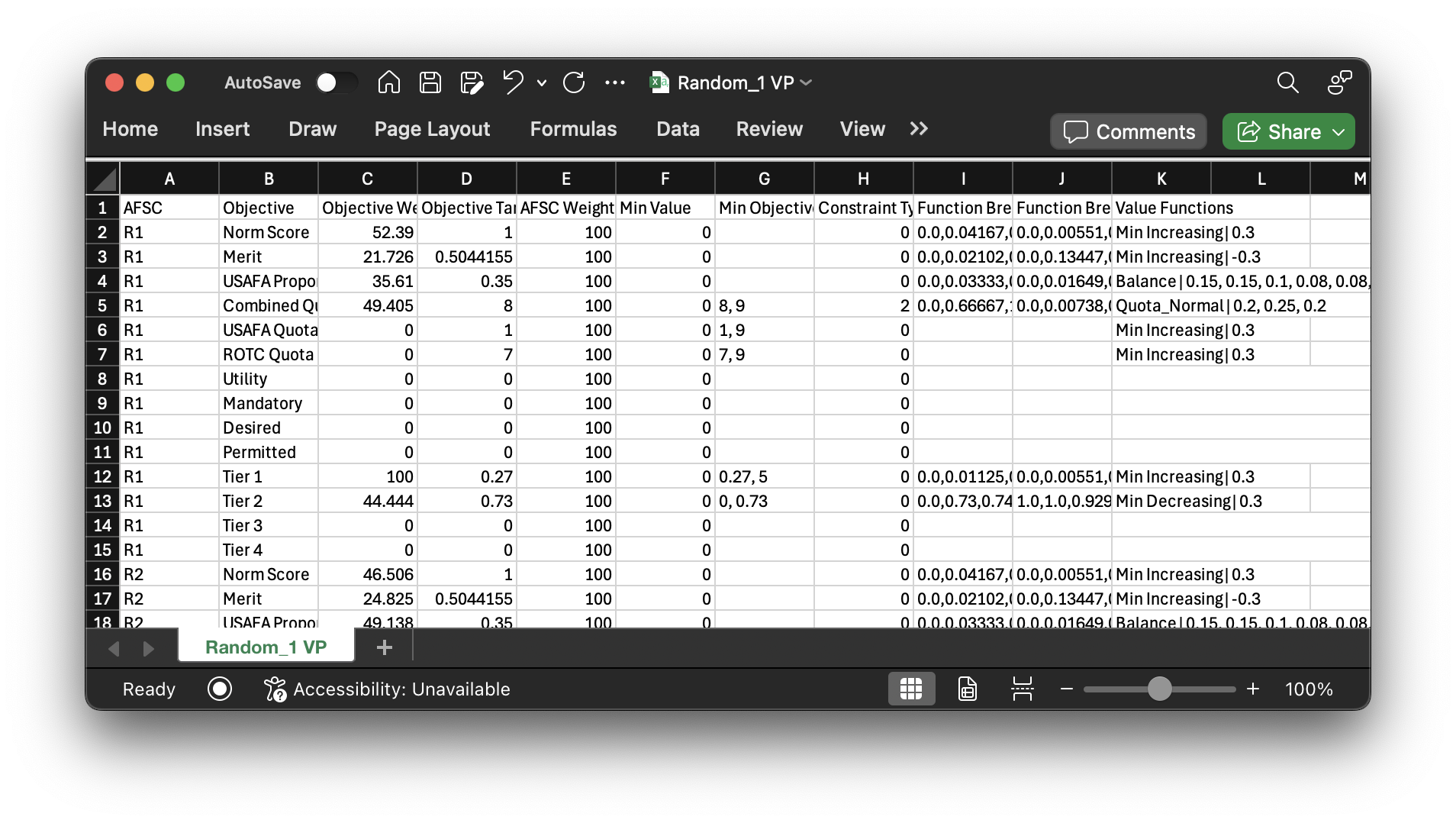Add a new sheet with the plus button
This screenshot has height=823, width=1456.
(x=385, y=647)
